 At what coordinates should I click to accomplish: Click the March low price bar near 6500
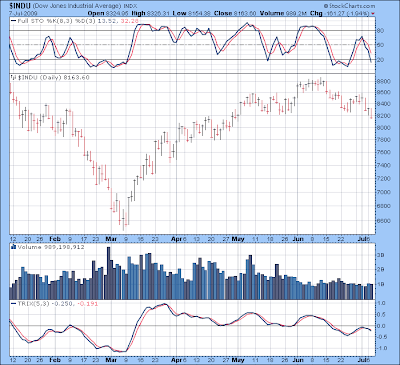[123, 220]
